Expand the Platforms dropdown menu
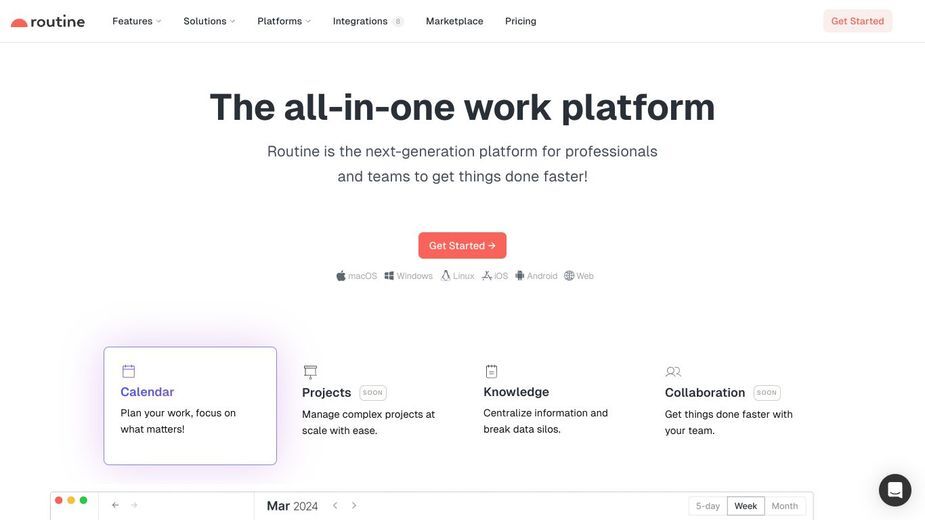Screen dimensions: 925x520 coord(284,21)
